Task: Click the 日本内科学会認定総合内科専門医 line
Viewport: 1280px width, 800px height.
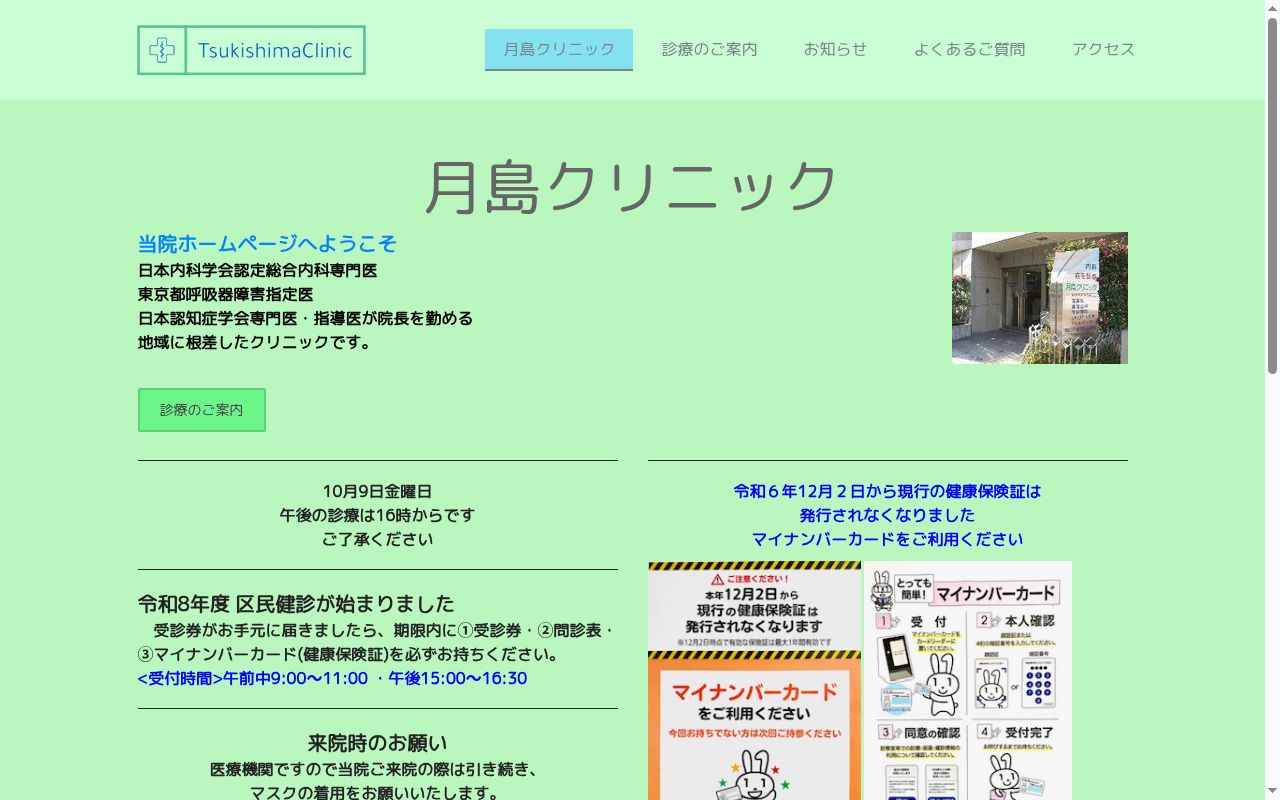Action: (x=258, y=270)
